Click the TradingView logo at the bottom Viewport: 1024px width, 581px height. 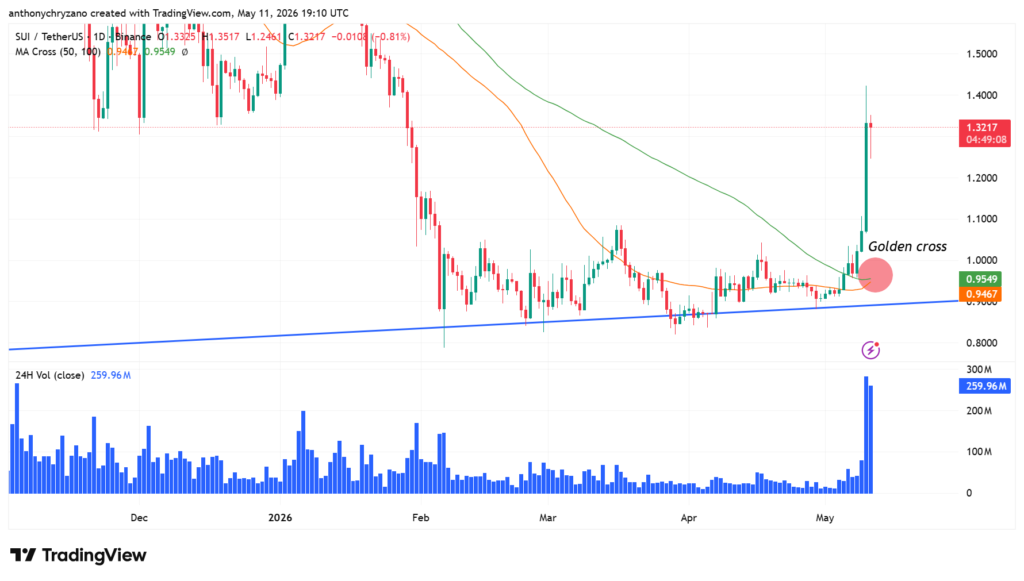point(78,556)
